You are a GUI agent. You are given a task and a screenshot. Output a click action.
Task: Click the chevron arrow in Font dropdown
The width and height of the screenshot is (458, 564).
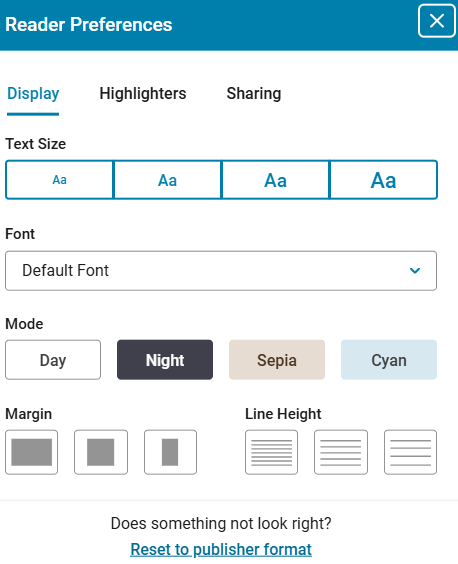tap(415, 270)
